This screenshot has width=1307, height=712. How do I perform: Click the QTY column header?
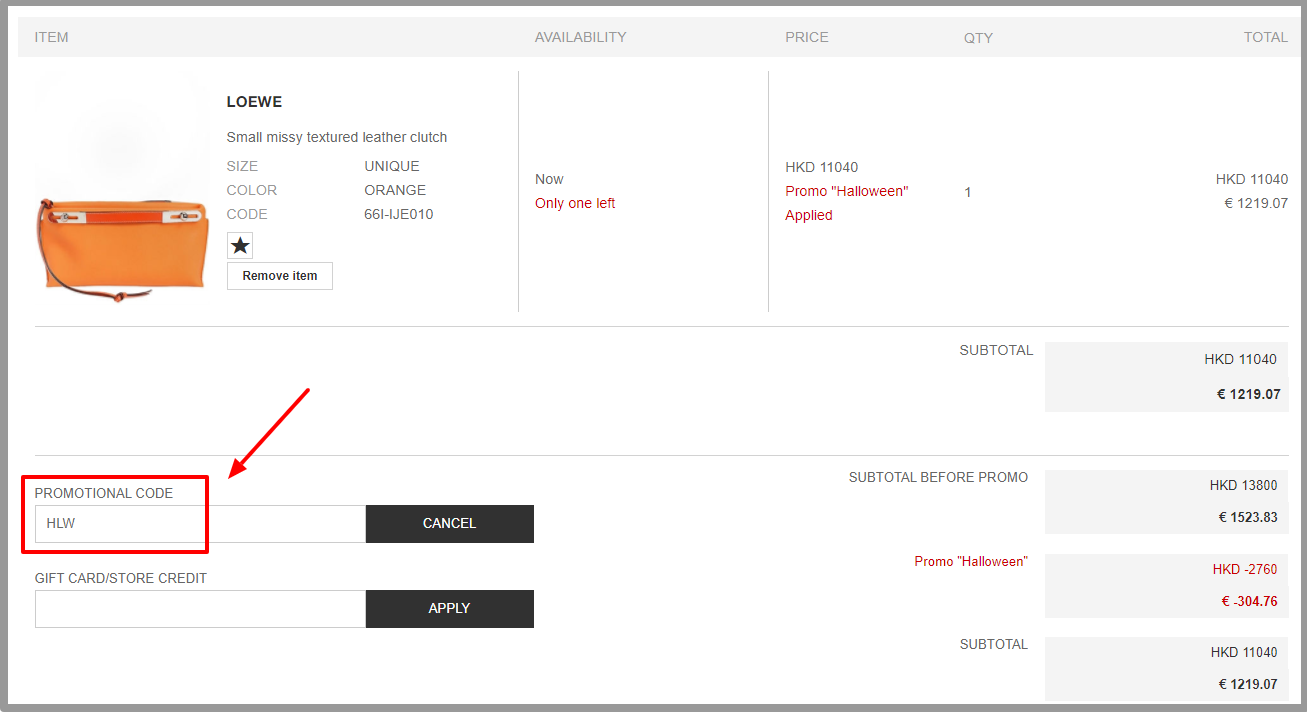point(978,38)
